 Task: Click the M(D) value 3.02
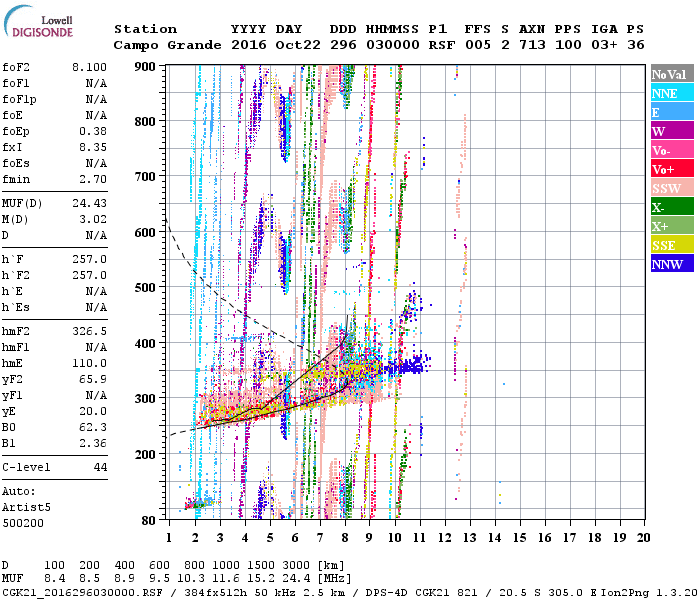[93, 220]
